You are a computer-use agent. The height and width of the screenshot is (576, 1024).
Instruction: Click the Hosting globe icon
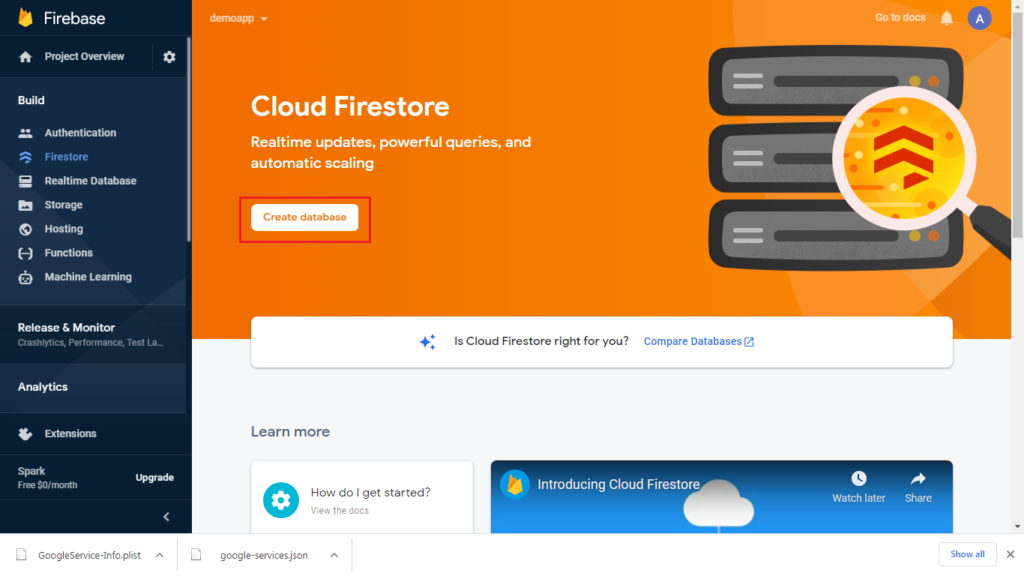[25, 229]
